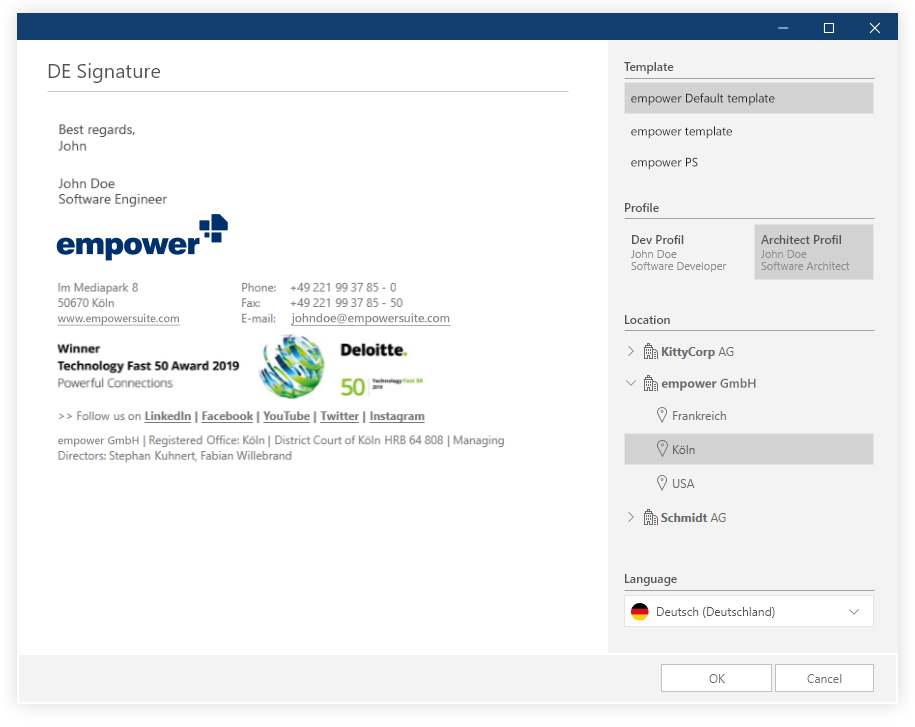Click the empower logo in signature
Screen dimensions: 915x727
tap(142, 238)
